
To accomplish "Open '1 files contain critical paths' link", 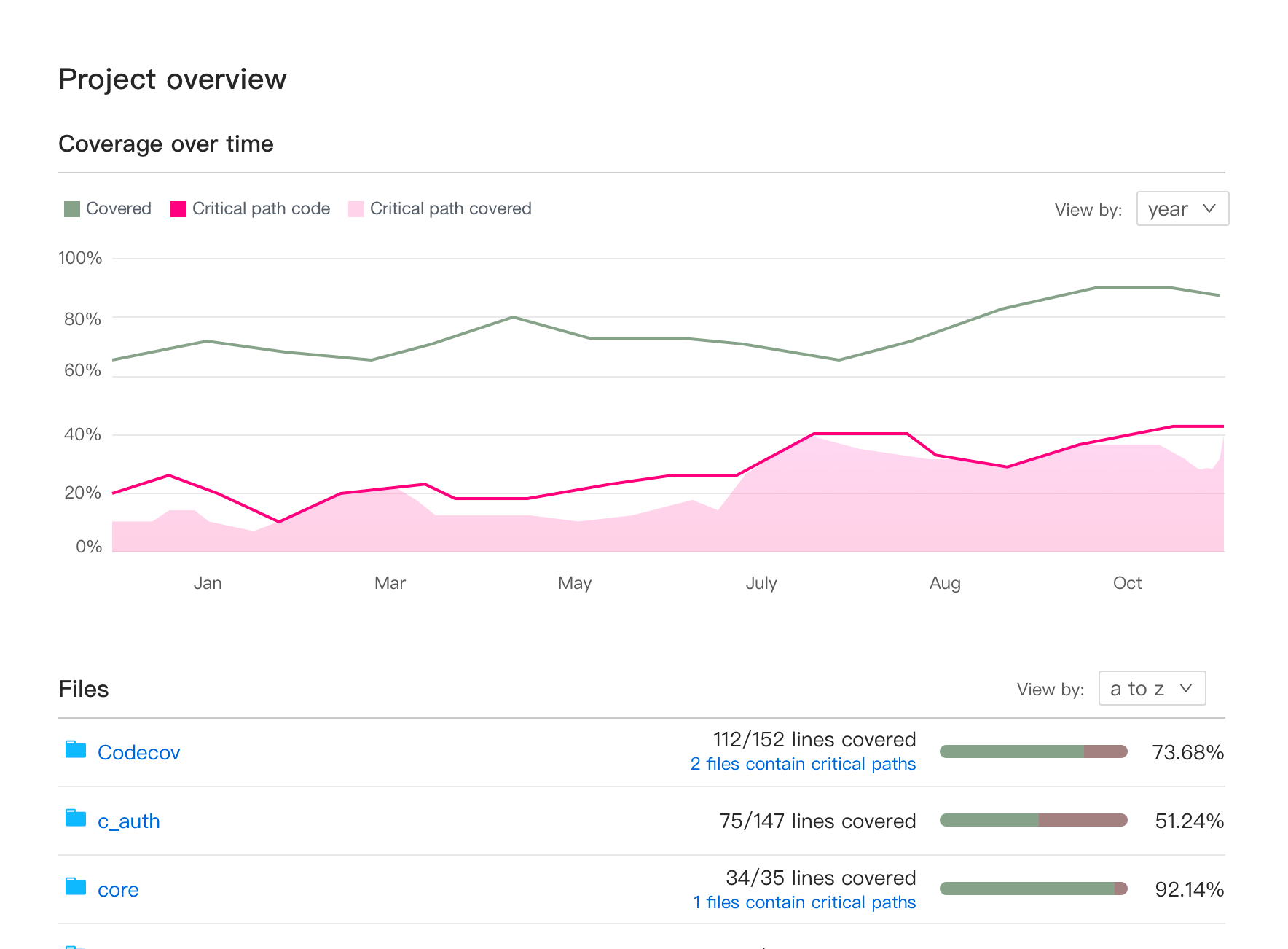I will point(804,902).
